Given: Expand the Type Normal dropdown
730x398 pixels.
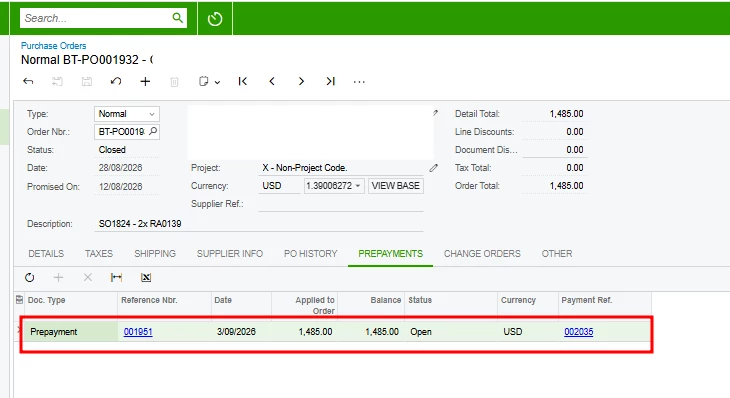Looking at the screenshot, I should pyautogui.click(x=152, y=114).
